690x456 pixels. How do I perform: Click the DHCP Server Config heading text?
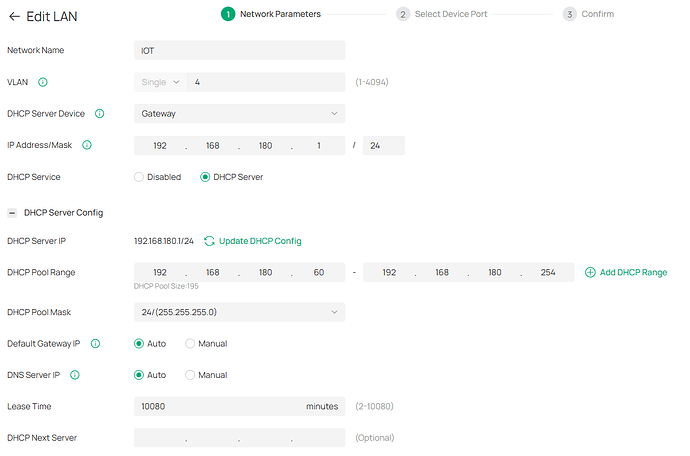click(63, 213)
